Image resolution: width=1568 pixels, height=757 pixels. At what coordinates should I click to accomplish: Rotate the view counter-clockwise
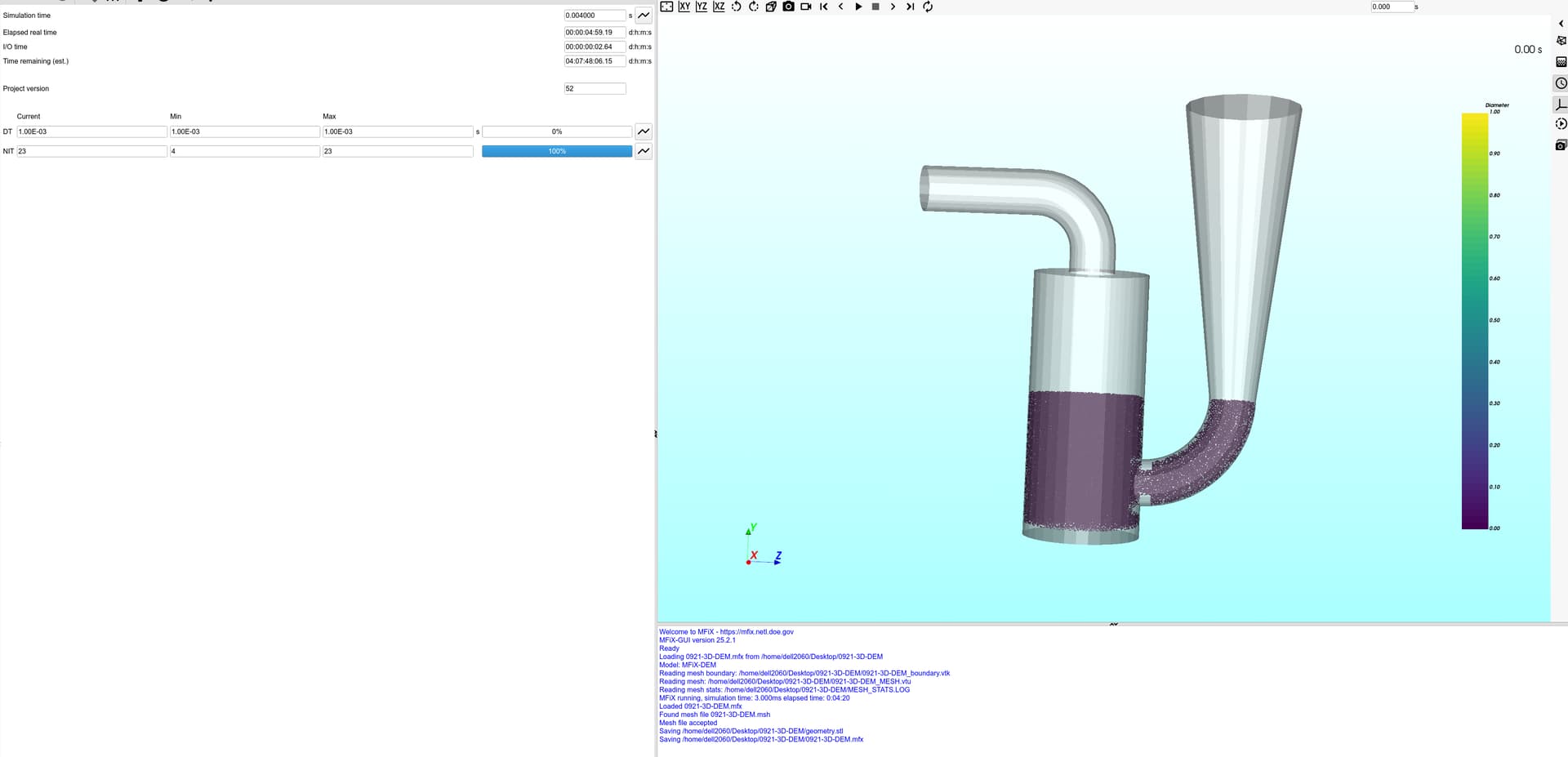pyautogui.click(x=736, y=7)
